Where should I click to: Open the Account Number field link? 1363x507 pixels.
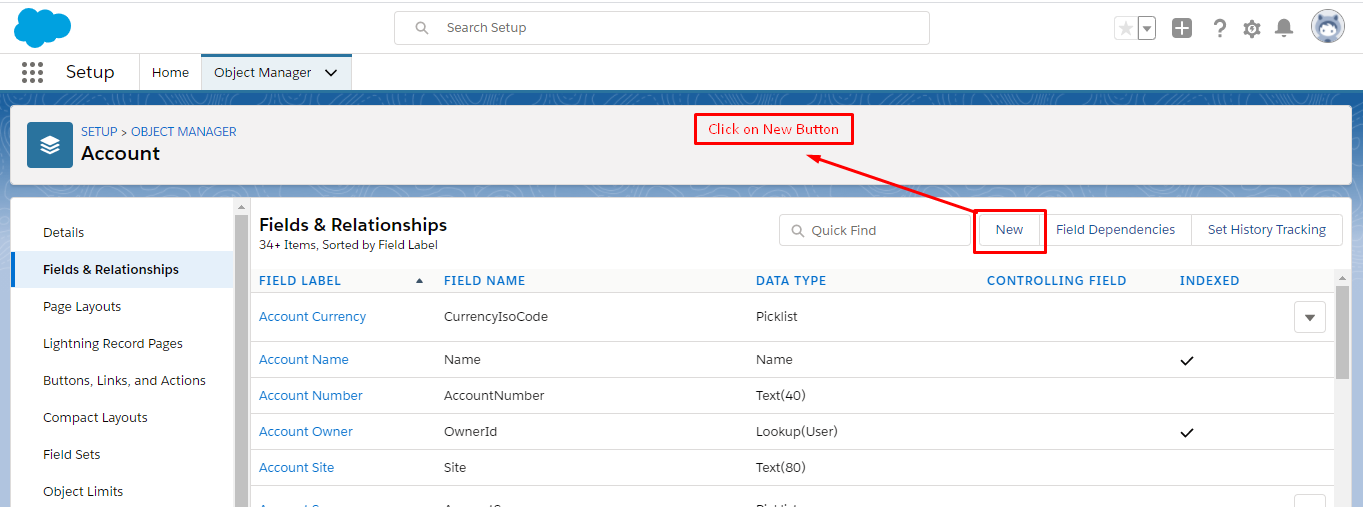tap(311, 396)
